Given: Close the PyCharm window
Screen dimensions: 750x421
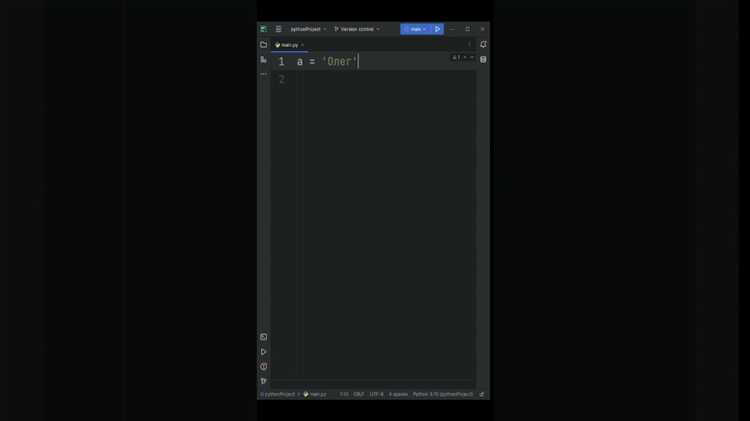Looking at the screenshot, I should click(x=482, y=29).
